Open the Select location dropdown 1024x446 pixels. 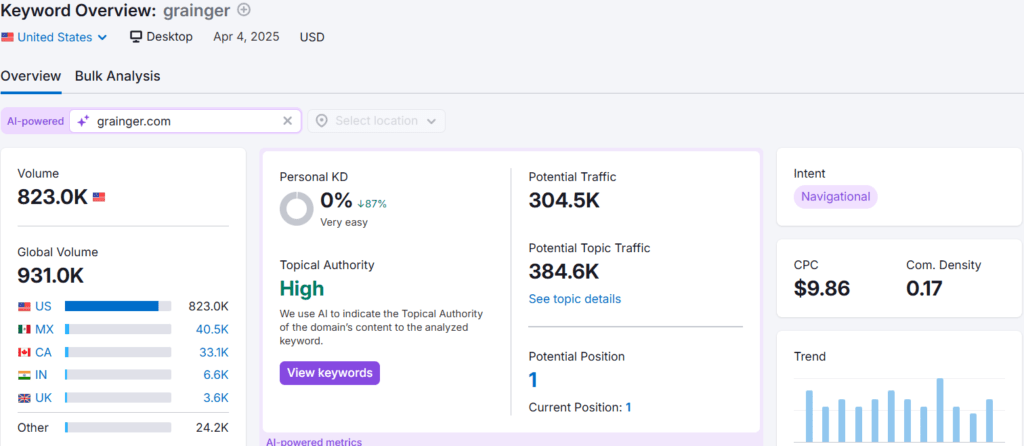coord(377,121)
